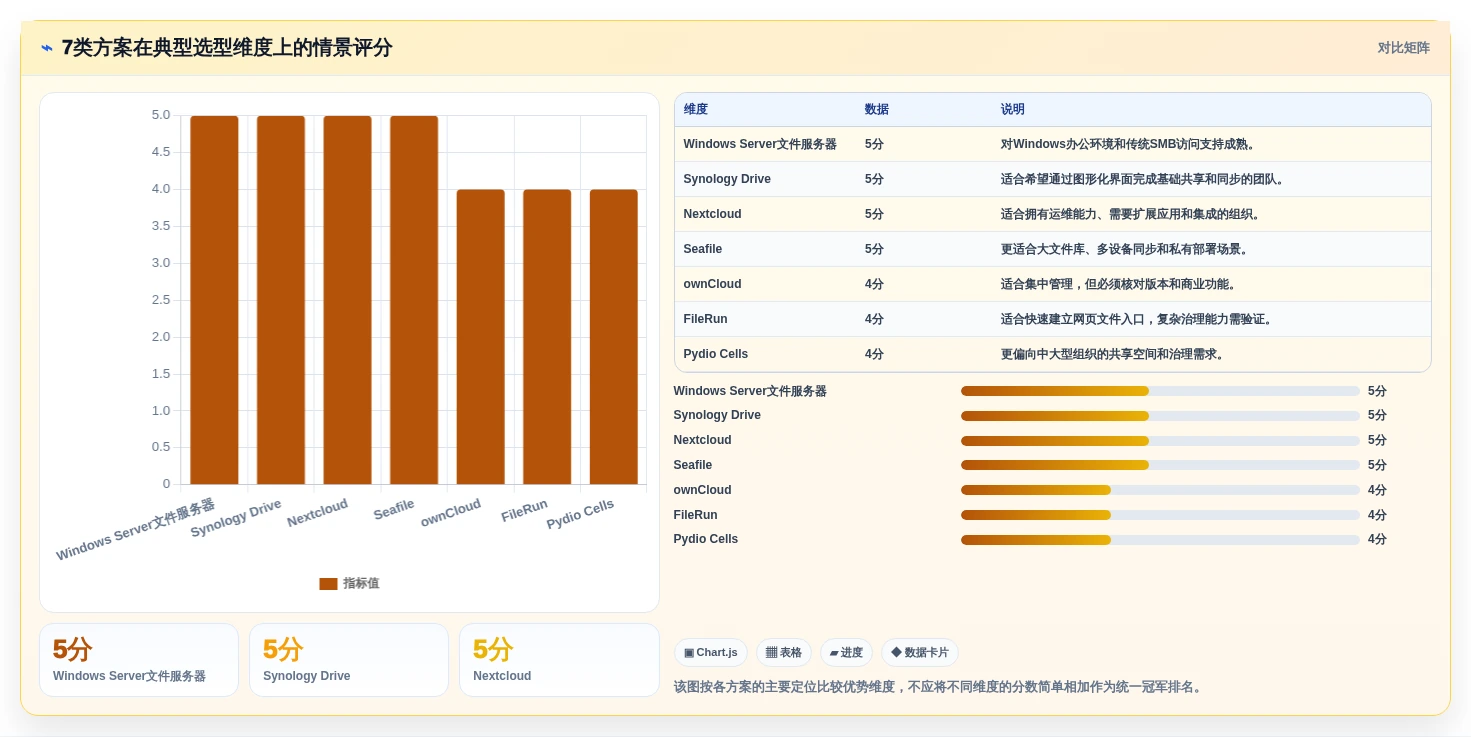Select the 表格 tag
Image resolution: width=1471 pixels, height=737 pixels.
[784, 653]
